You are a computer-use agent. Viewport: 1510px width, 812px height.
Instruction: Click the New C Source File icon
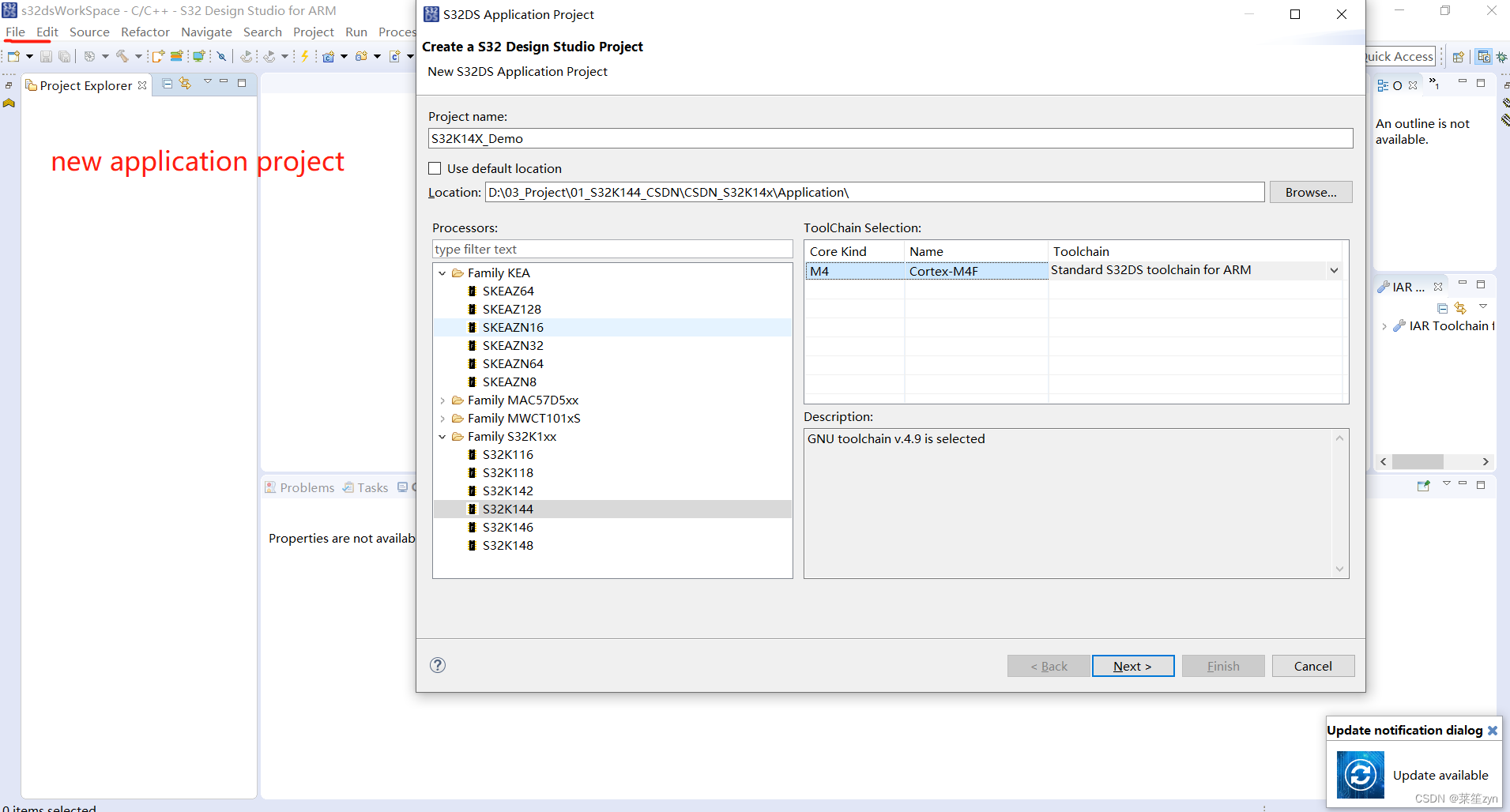[x=395, y=56]
